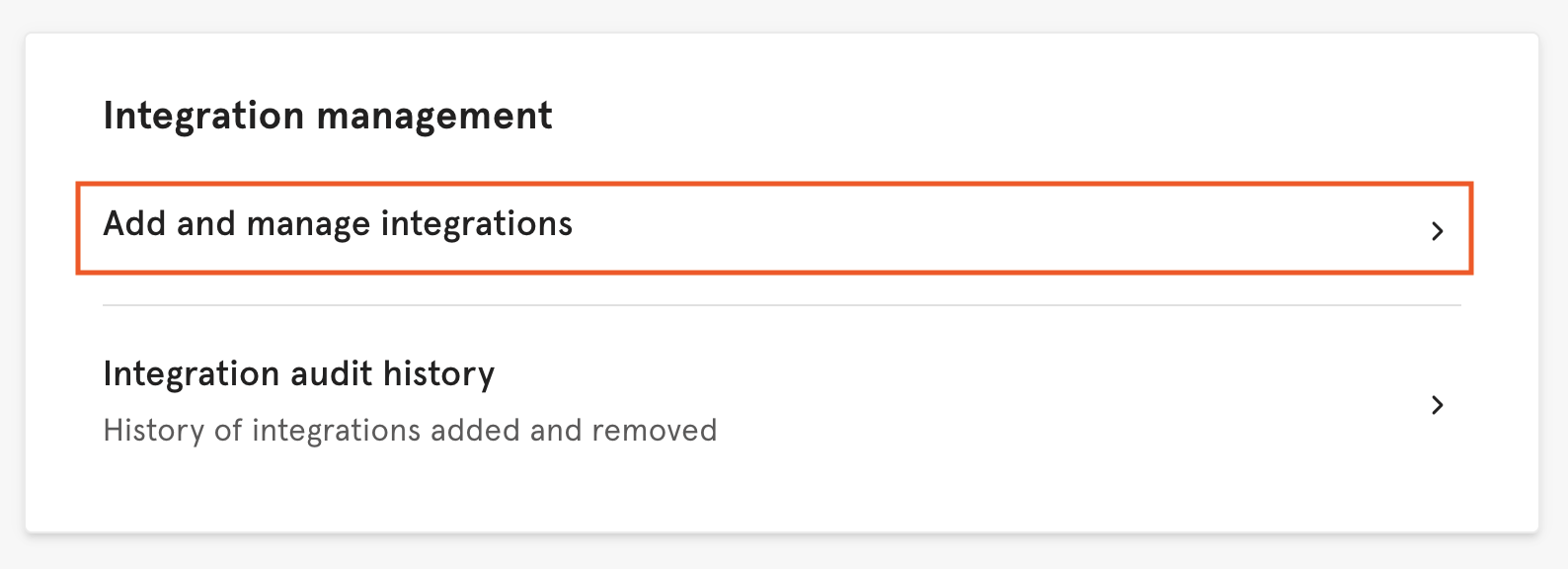Screen dimensions: 1568x569
Task: Click the 'Integration audit history' title text
Action: click(x=298, y=373)
